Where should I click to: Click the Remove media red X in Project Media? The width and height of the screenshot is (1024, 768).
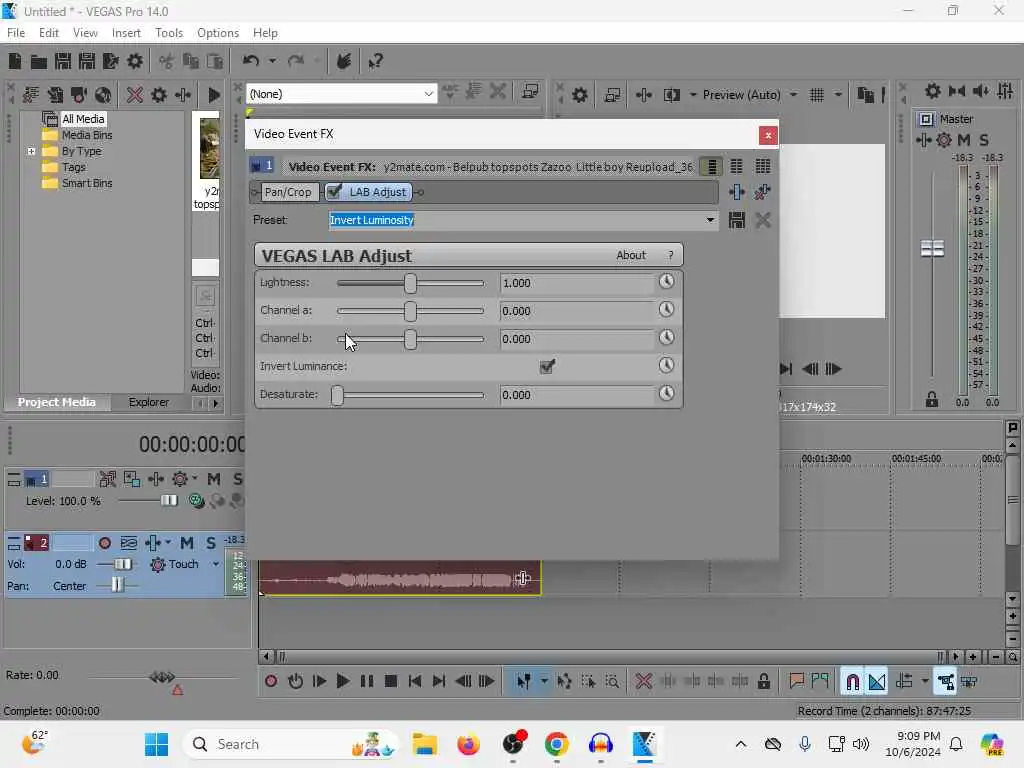point(135,95)
